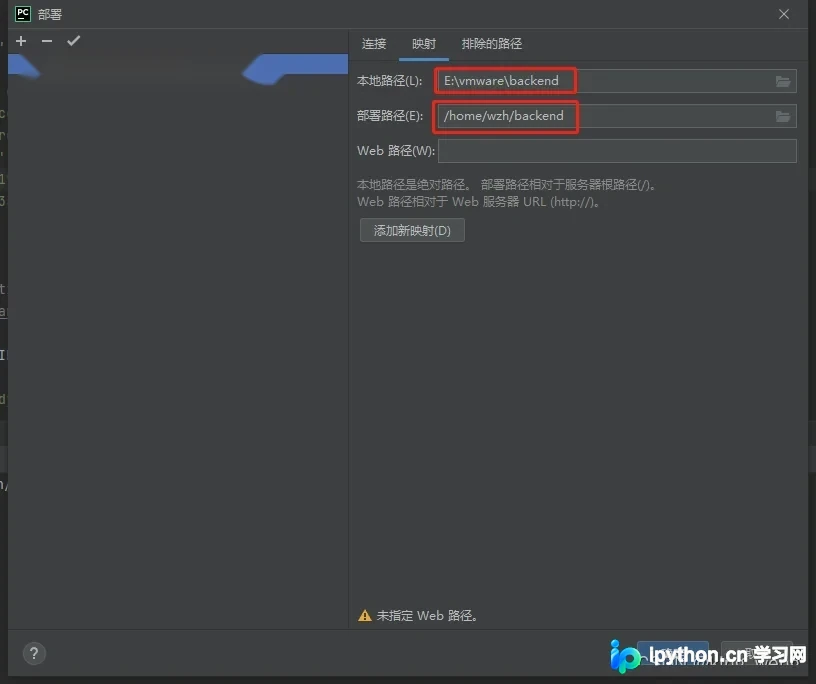Close the 部署 dialog window
Screen dimensions: 816x684
(x=784, y=14)
